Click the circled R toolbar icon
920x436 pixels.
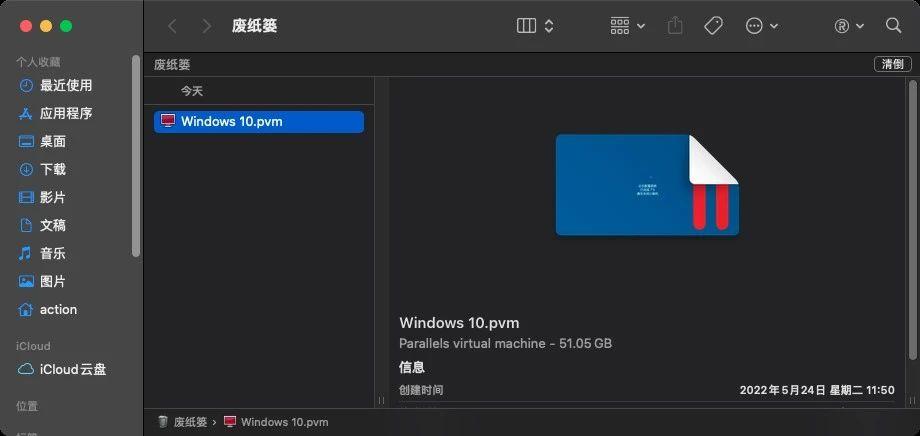pos(842,26)
